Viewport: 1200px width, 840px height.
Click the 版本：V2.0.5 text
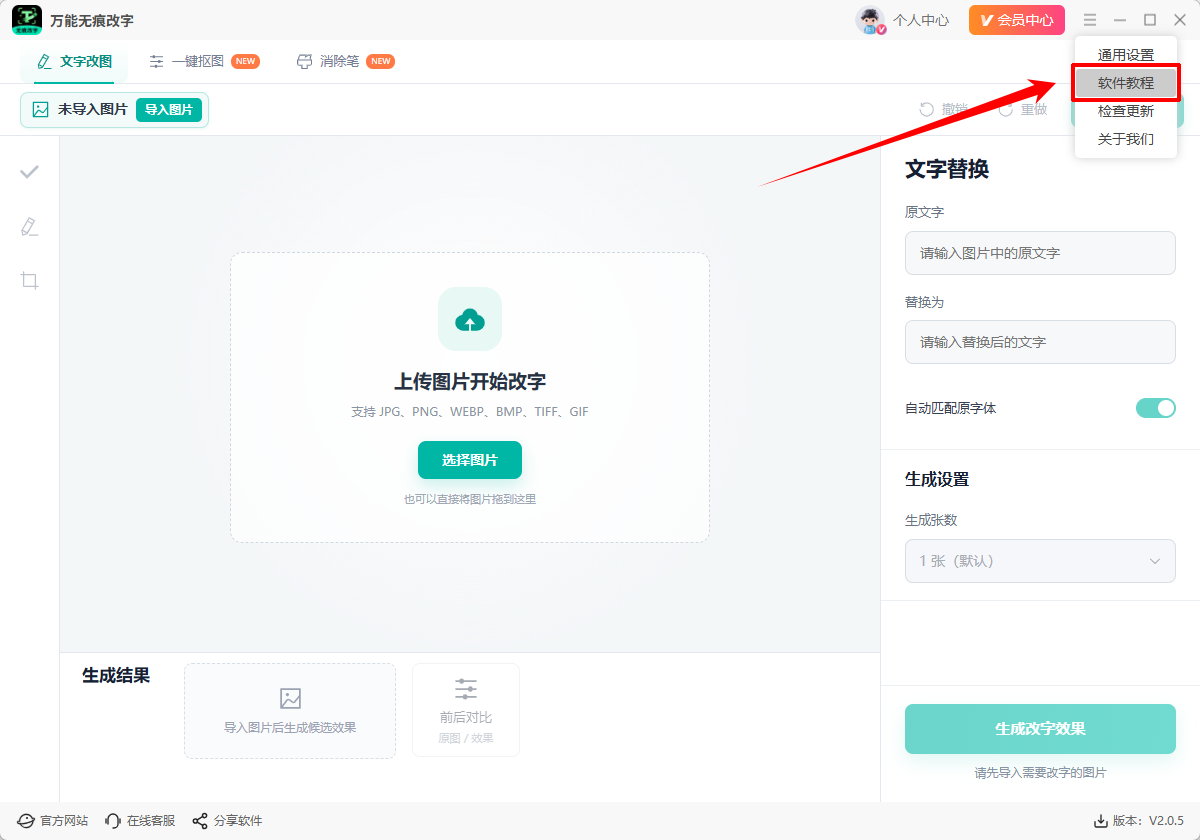(1148, 821)
